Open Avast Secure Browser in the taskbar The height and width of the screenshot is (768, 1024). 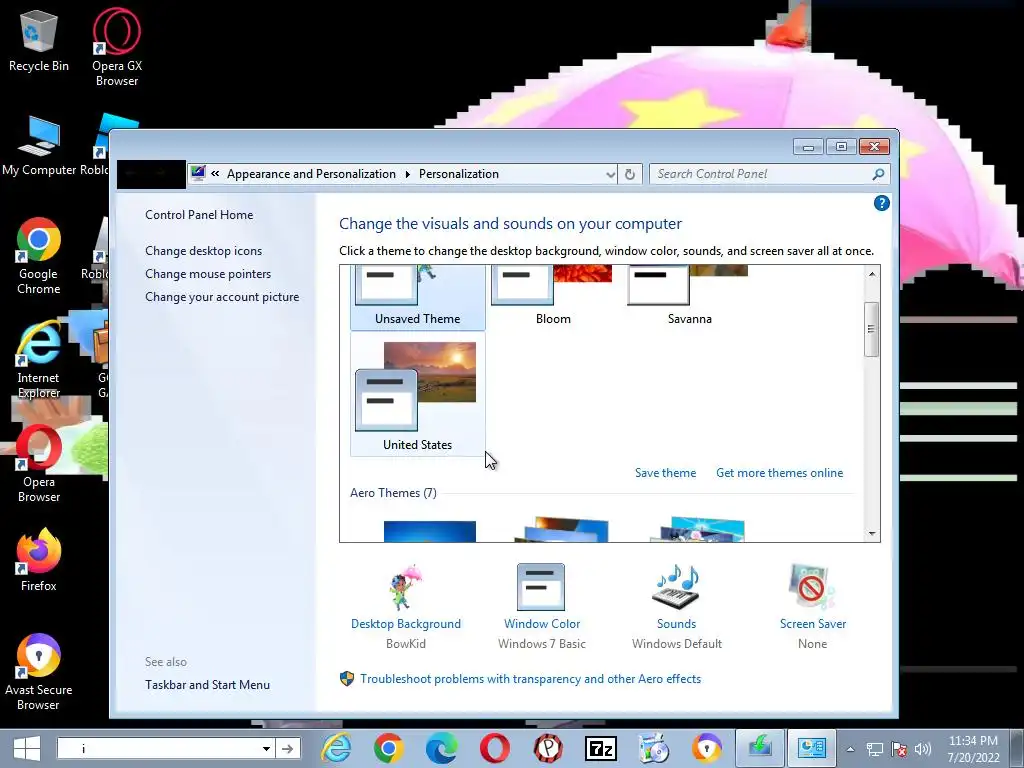[x=707, y=748]
